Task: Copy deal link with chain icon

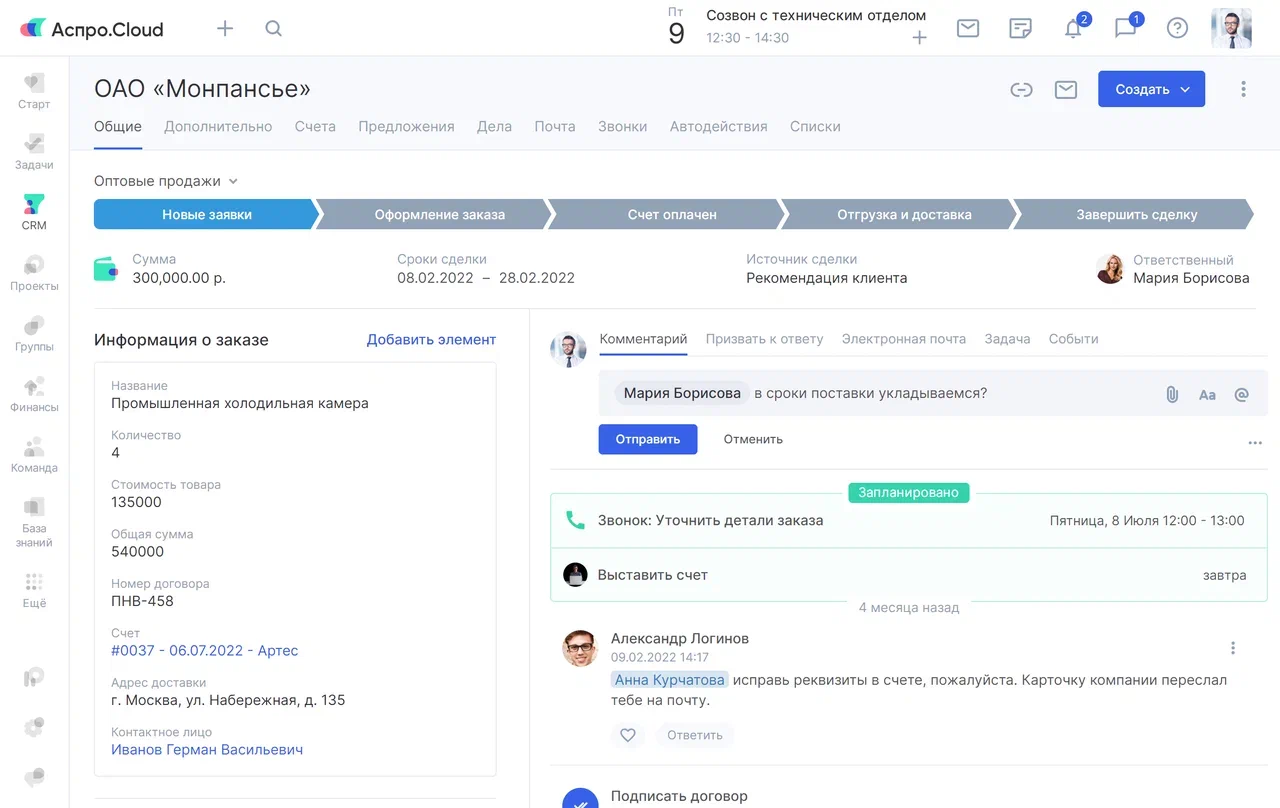Action: 1020,90
